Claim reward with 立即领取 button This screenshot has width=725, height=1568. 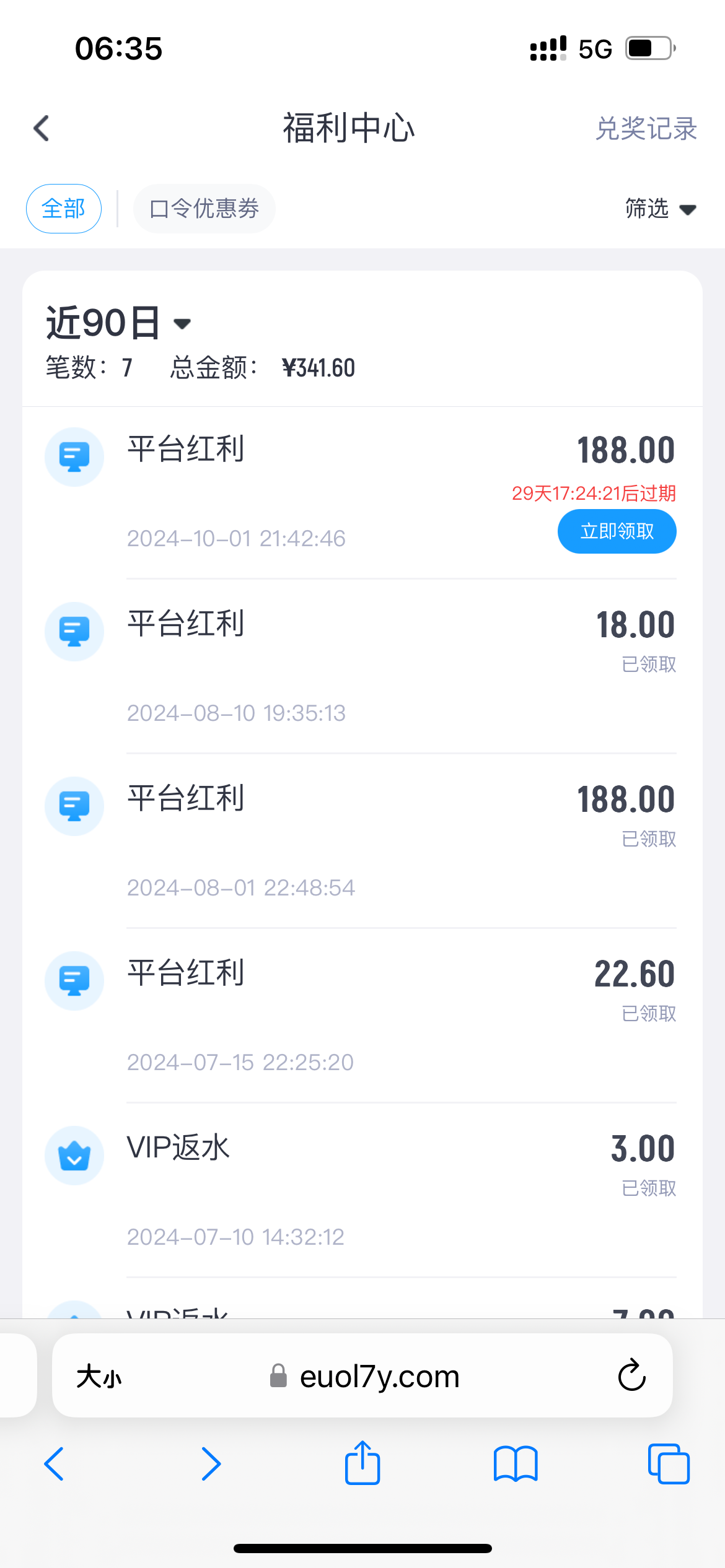point(617,531)
